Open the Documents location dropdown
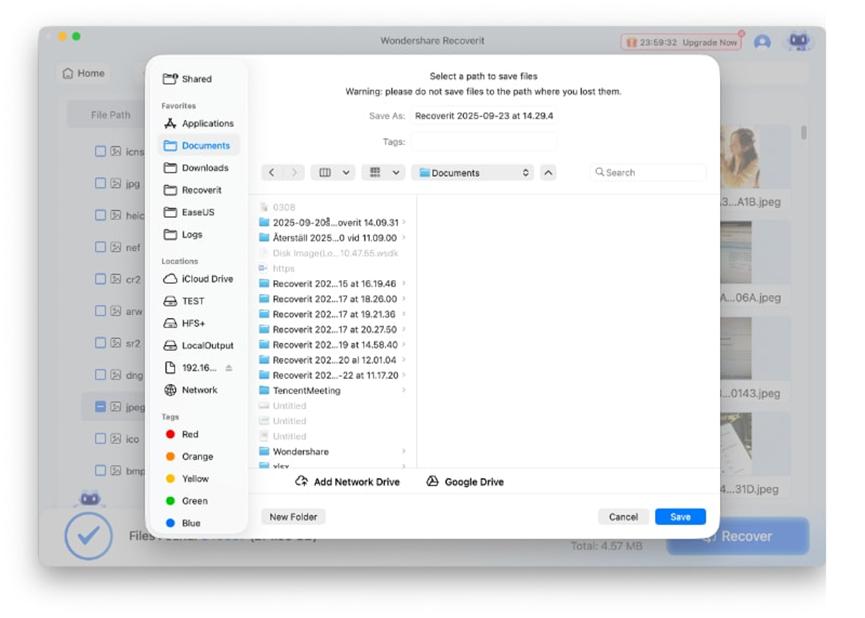The width and height of the screenshot is (865, 618). (x=475, y=173)
